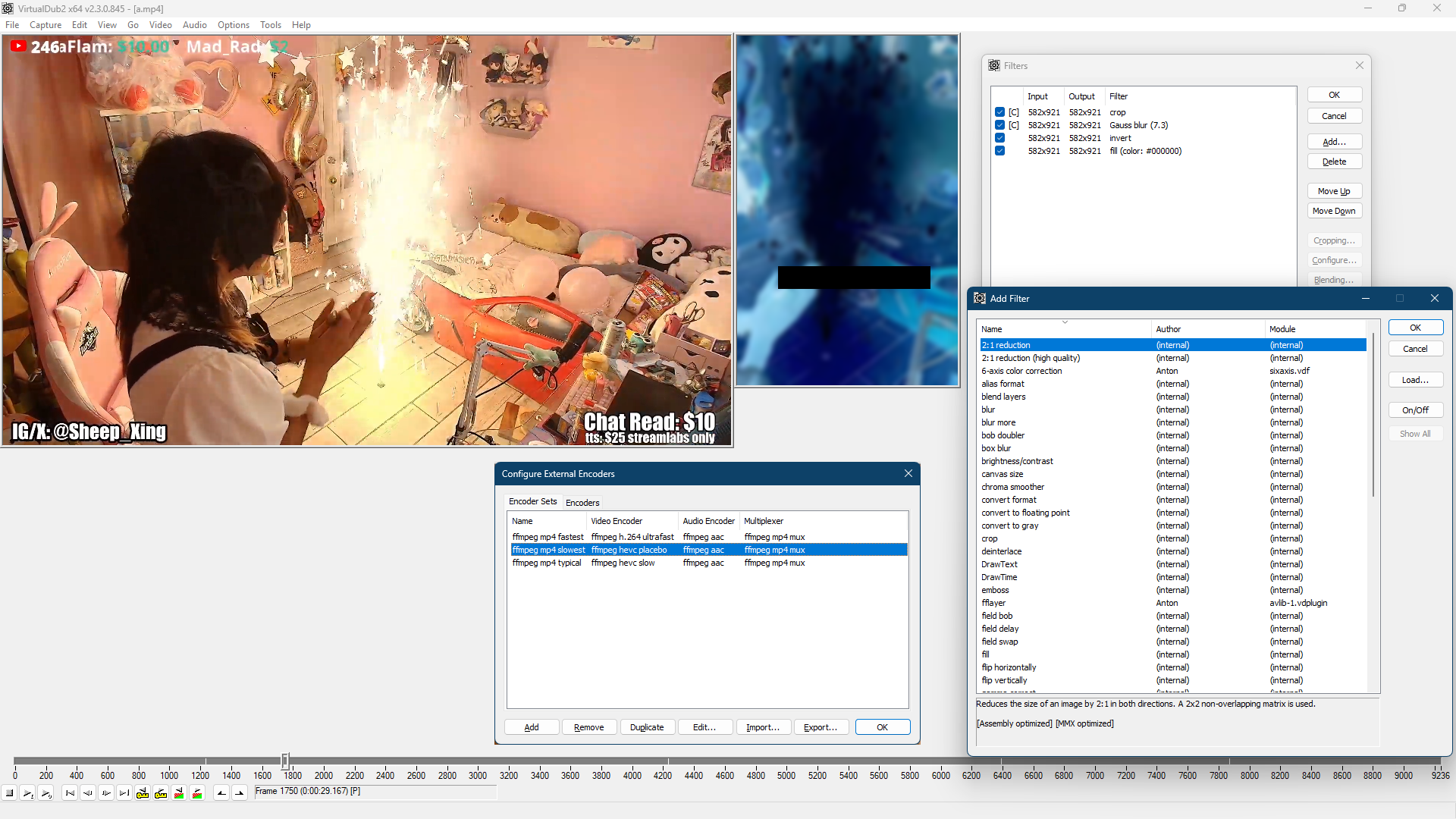Set selection start mark-in icon
Screen dimensions: 1456x819
(x=221, y=793)
